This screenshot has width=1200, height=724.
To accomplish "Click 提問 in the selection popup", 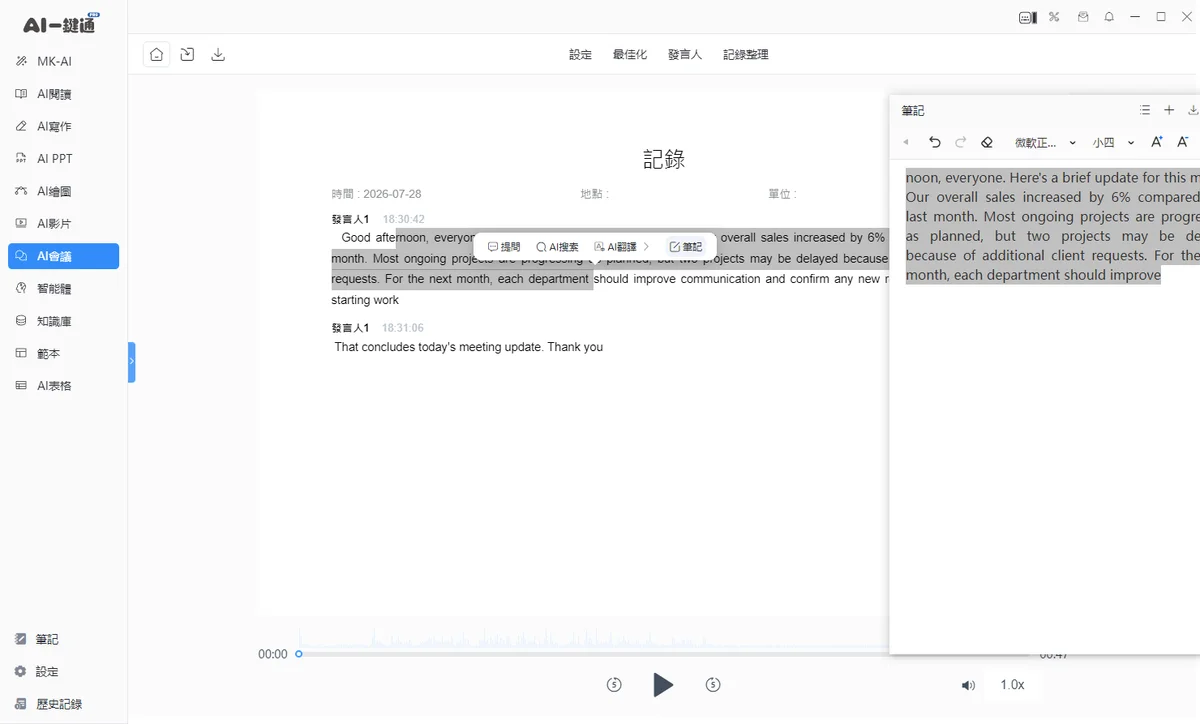I will pos(504,247).
